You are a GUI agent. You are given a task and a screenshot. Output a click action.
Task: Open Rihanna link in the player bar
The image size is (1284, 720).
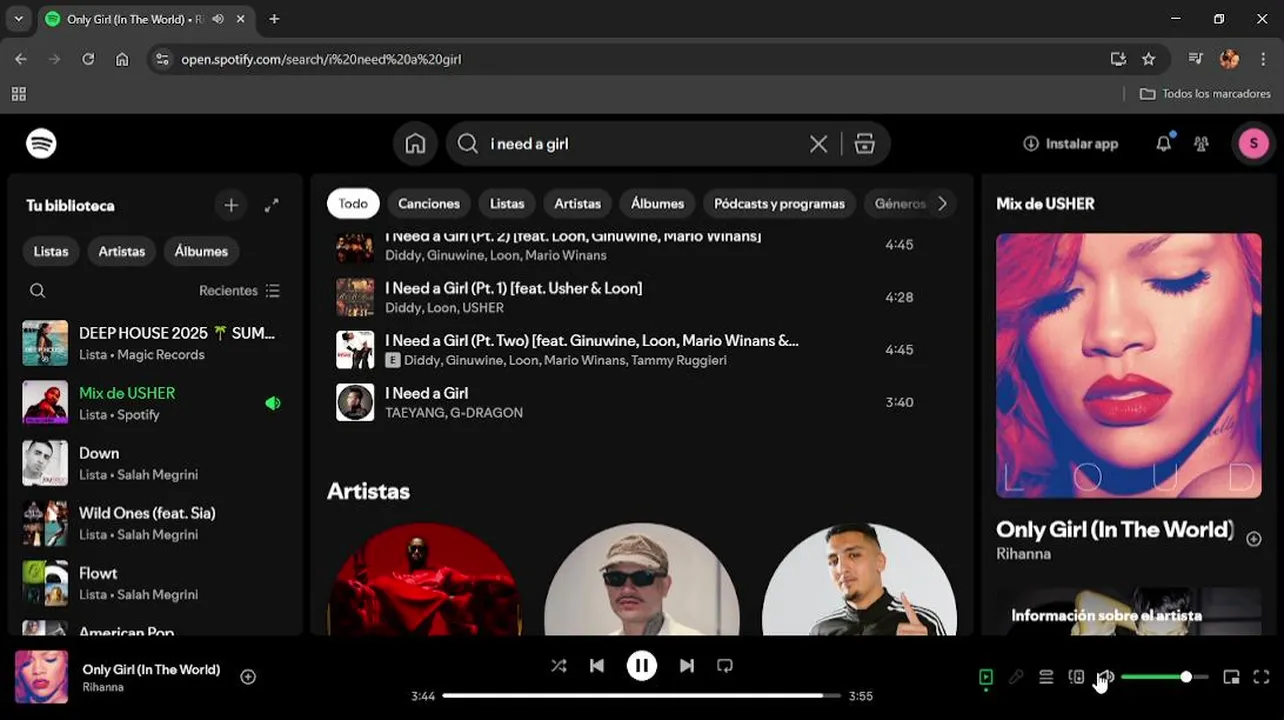click(103, 687)
